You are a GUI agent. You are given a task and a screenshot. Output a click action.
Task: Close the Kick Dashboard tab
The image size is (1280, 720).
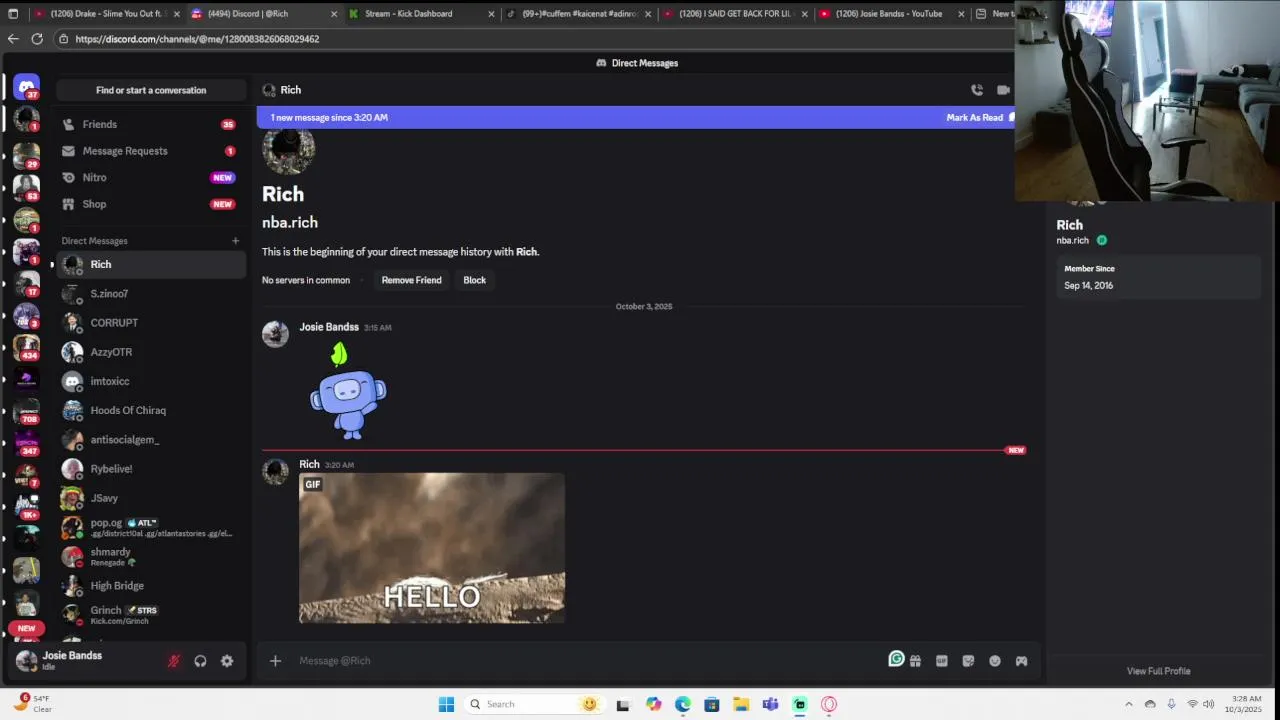(491, 14)
